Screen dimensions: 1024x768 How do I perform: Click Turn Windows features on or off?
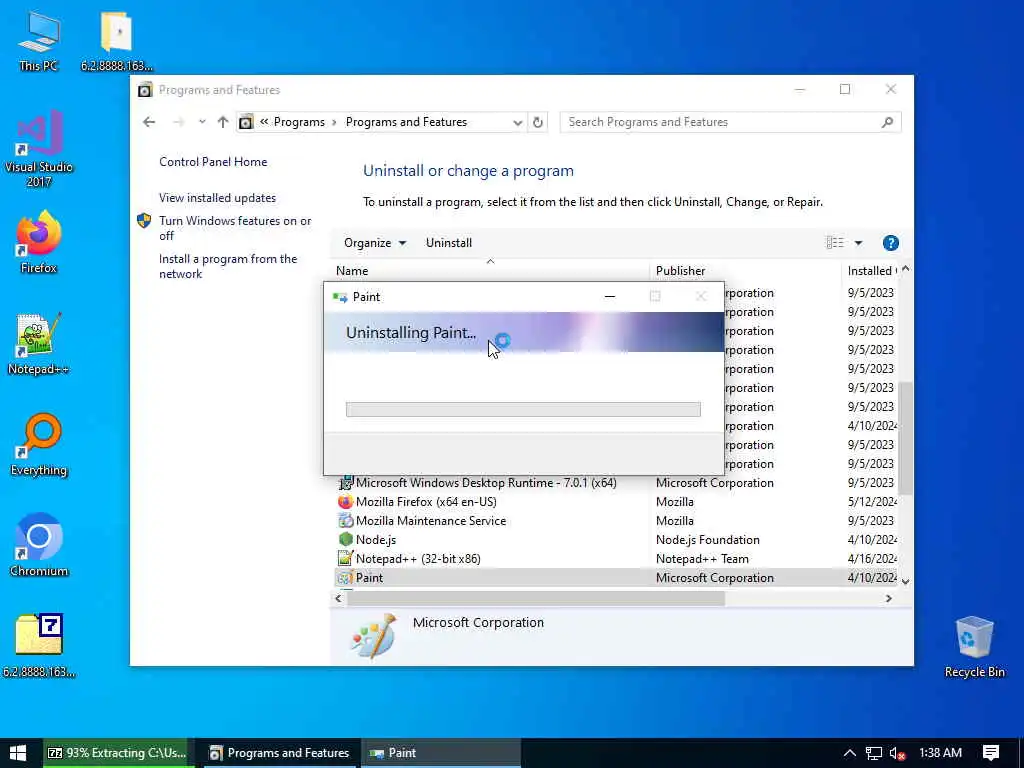(235, 228)
